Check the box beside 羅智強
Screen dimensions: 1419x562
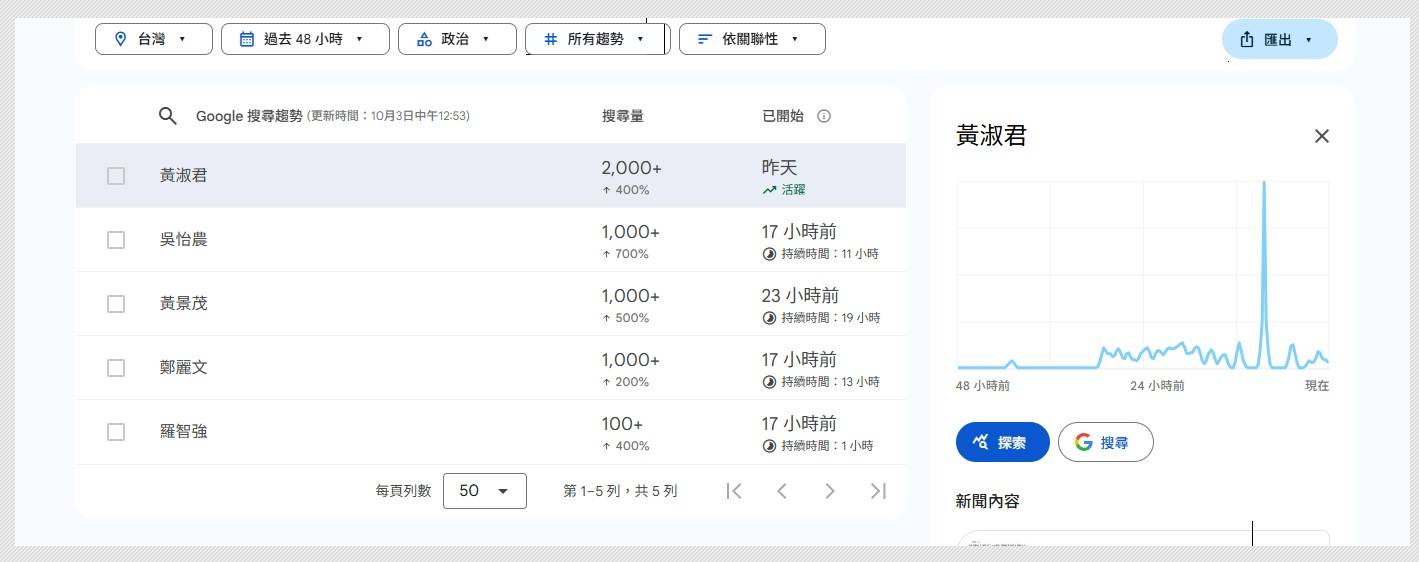pos(116,432)
